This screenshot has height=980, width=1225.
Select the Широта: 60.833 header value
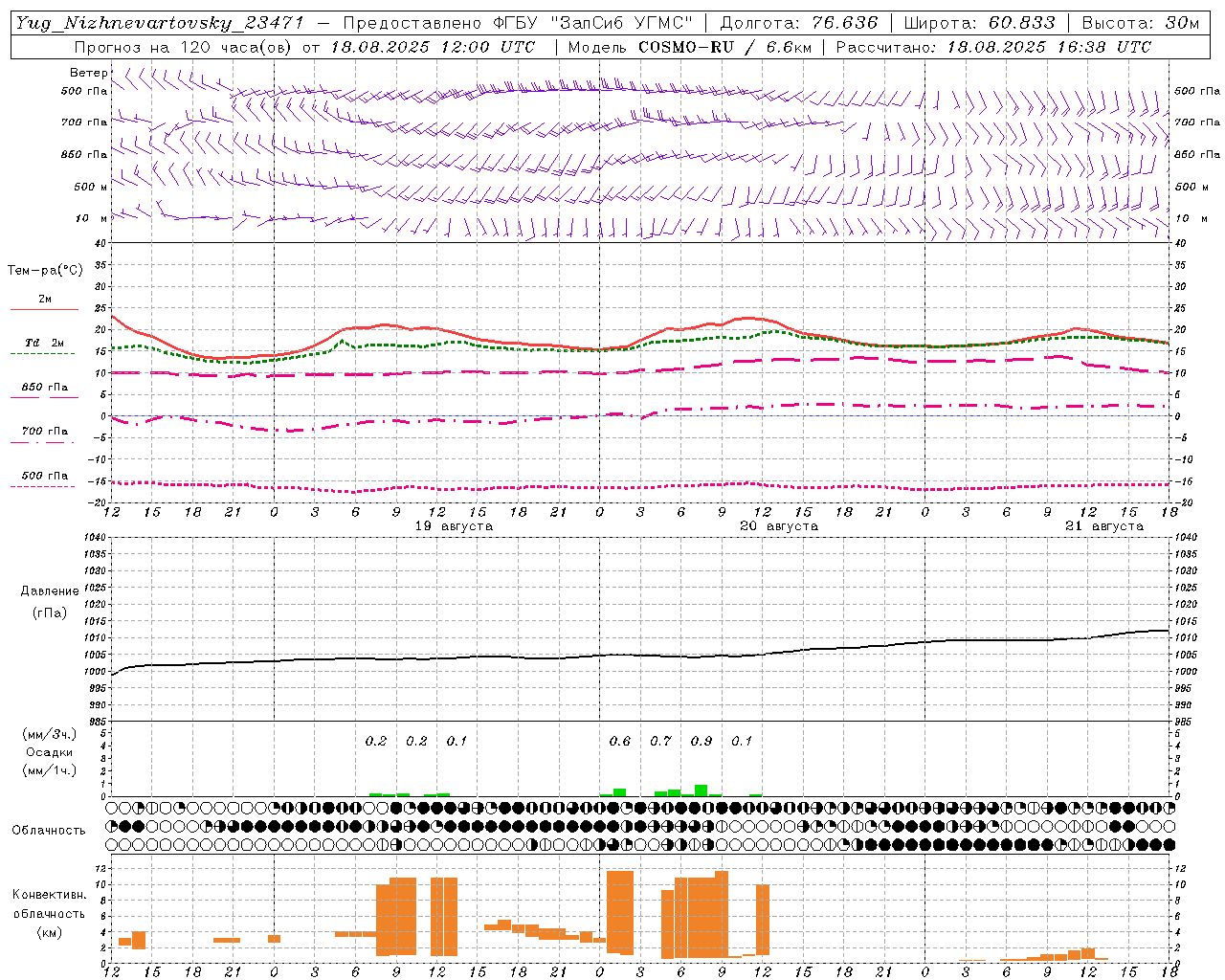(980, 23)
